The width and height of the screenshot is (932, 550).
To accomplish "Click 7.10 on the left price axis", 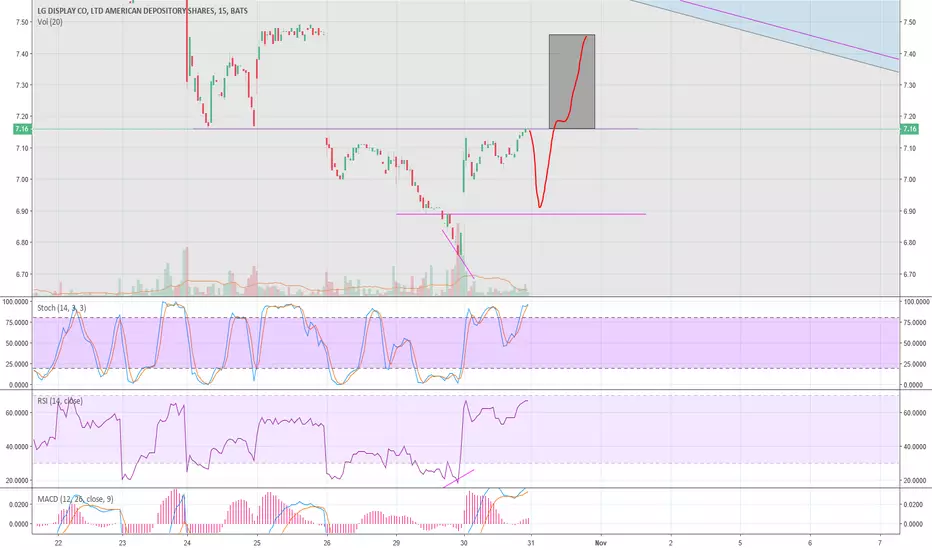I will [23, 148].
